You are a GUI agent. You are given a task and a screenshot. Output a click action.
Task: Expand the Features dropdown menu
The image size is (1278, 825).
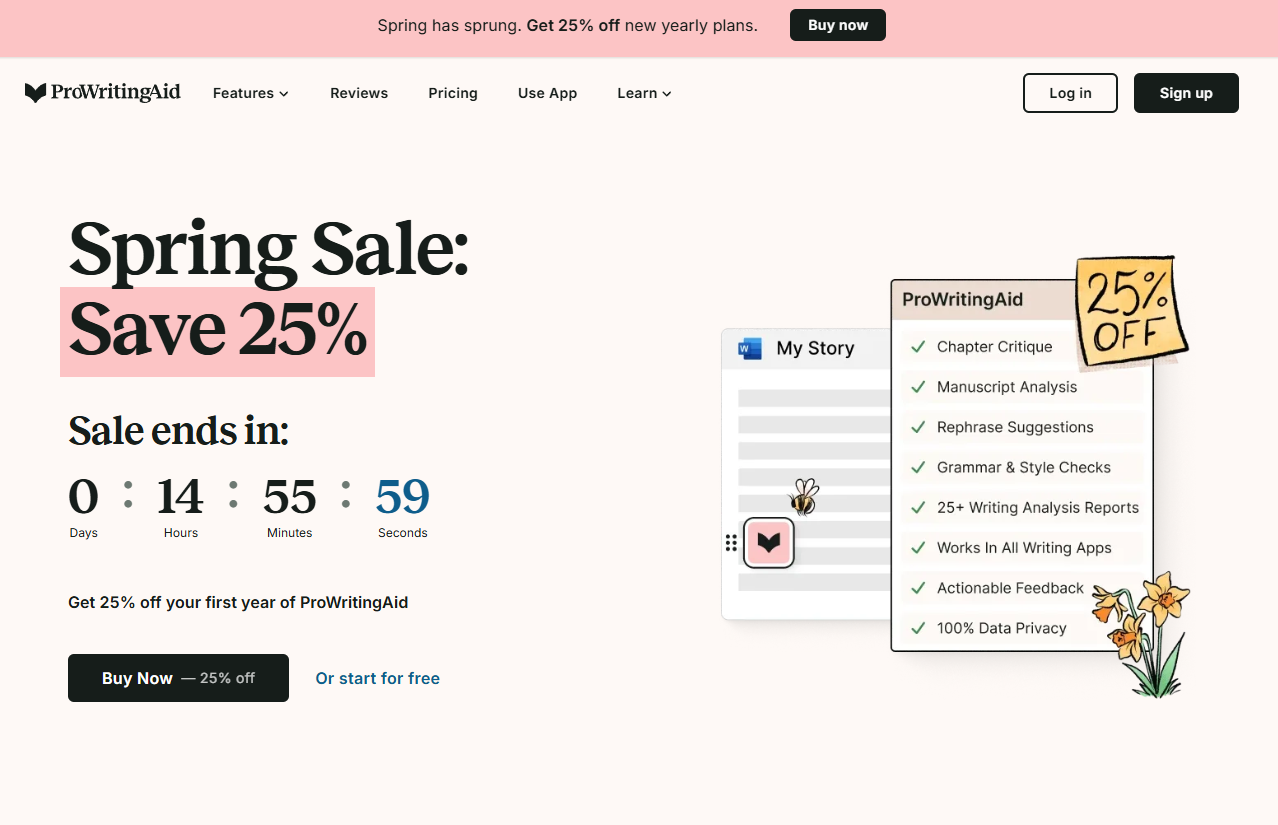point(250,93)
